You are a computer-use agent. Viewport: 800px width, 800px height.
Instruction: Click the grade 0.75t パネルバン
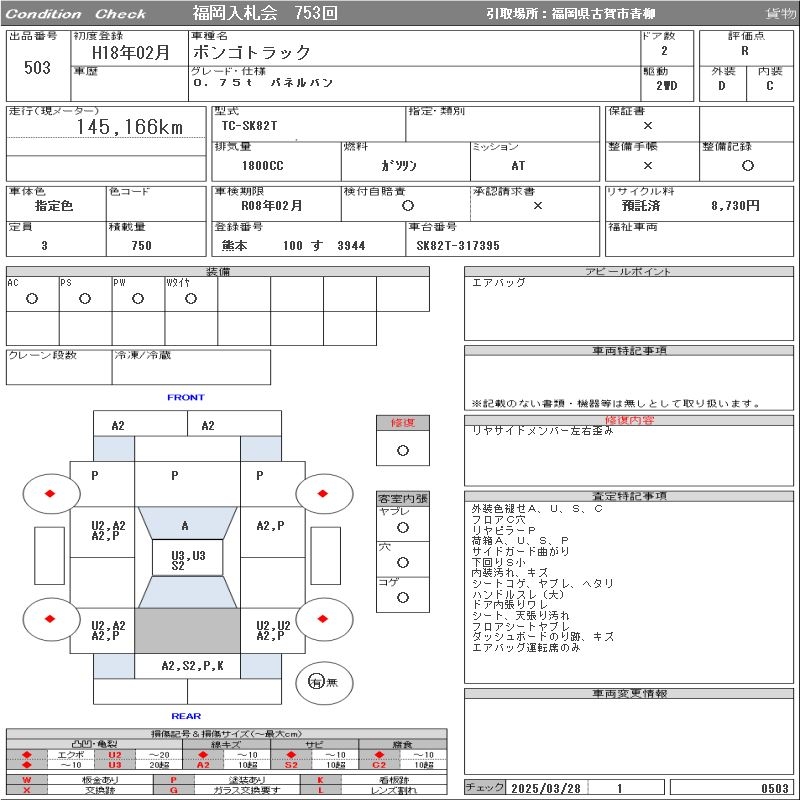point(263,83)
